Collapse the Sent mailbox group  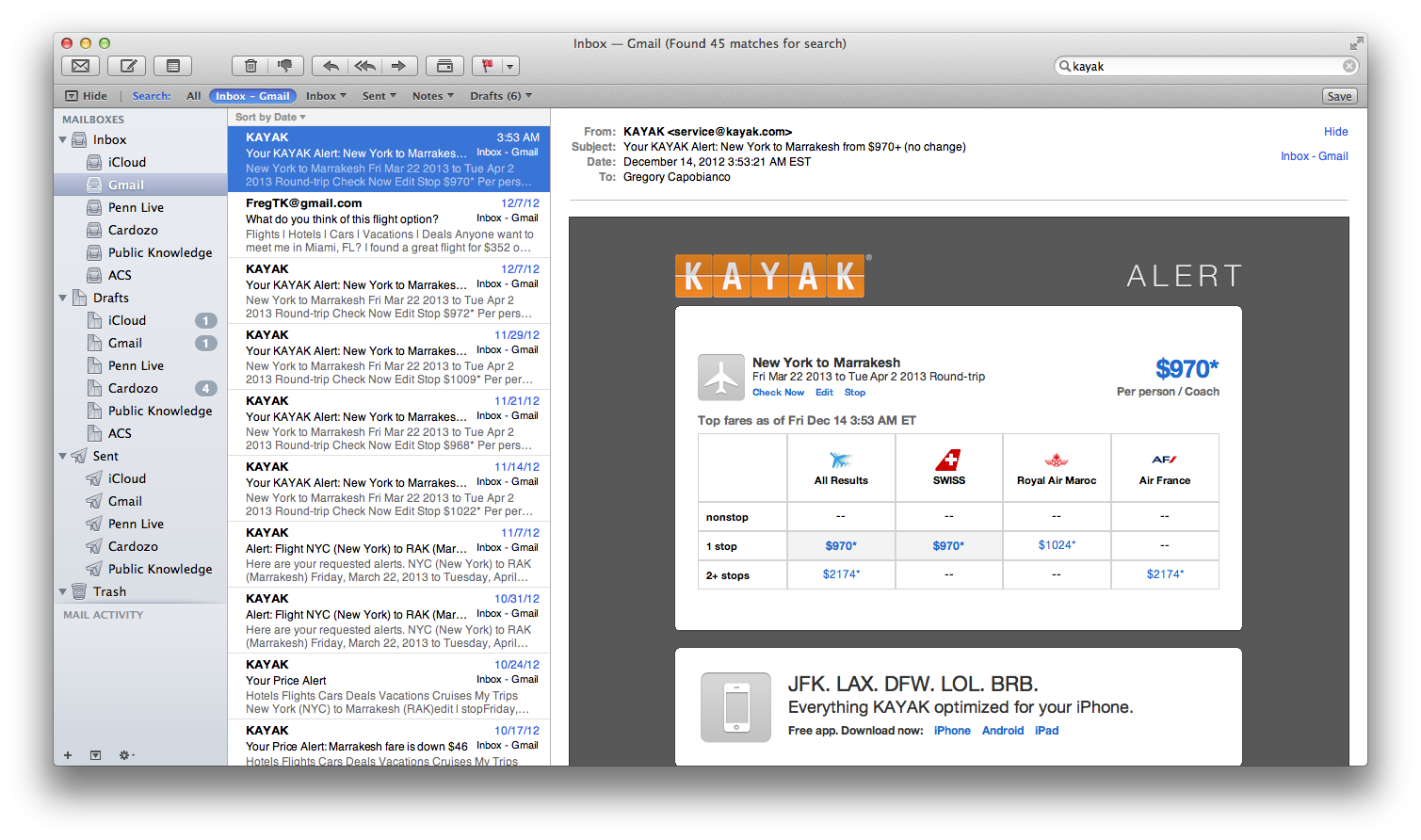click(x=63, y=456)
